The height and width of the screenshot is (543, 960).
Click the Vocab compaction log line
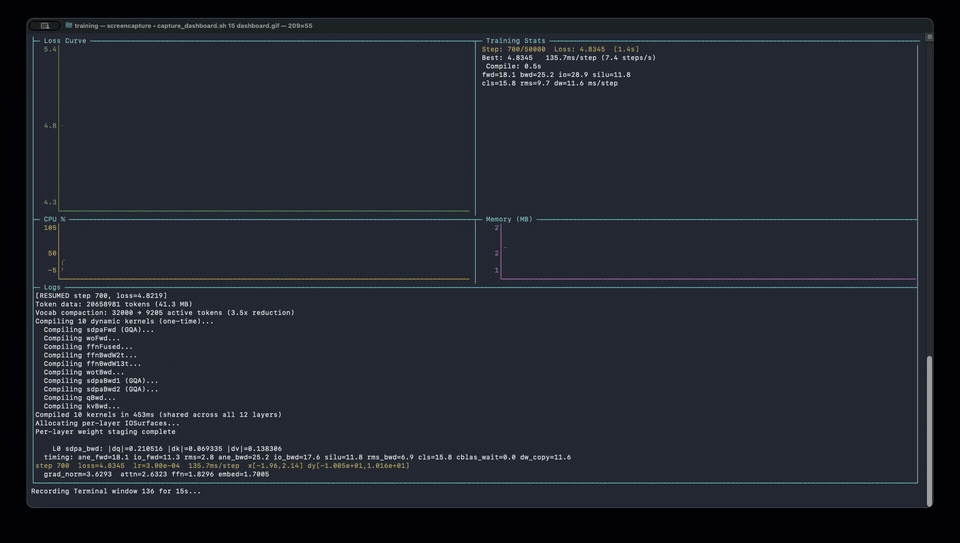(165, 313)
